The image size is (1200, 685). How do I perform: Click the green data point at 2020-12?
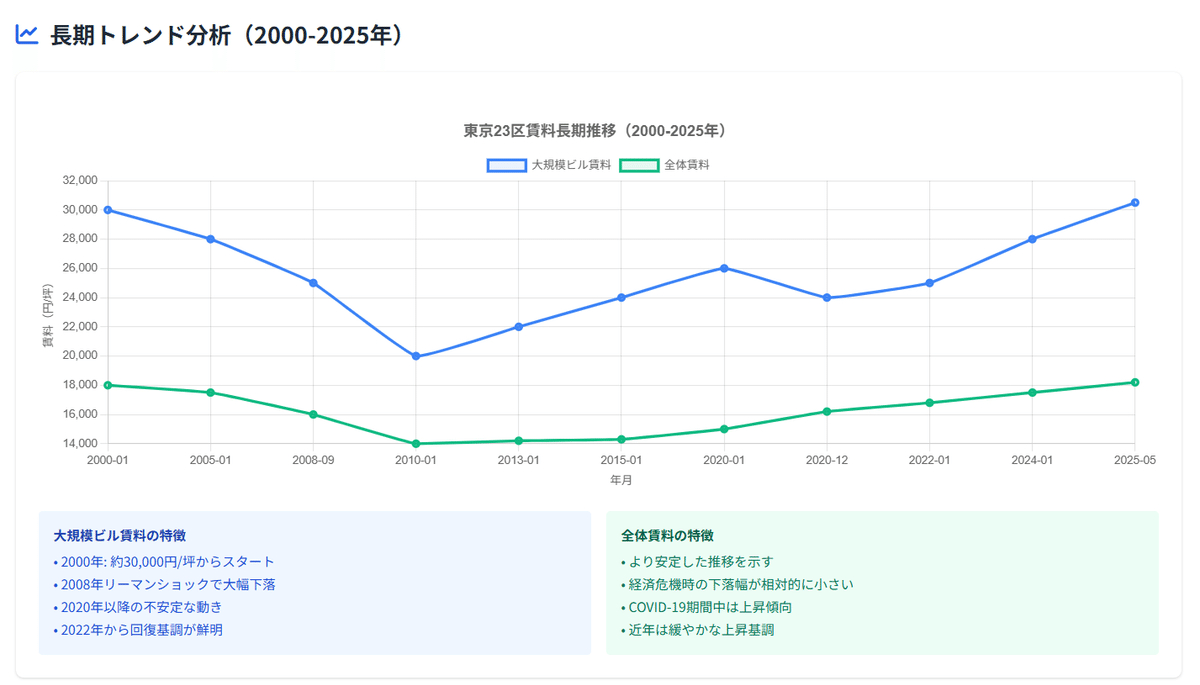pyautogui.click(x=827, y=411)
